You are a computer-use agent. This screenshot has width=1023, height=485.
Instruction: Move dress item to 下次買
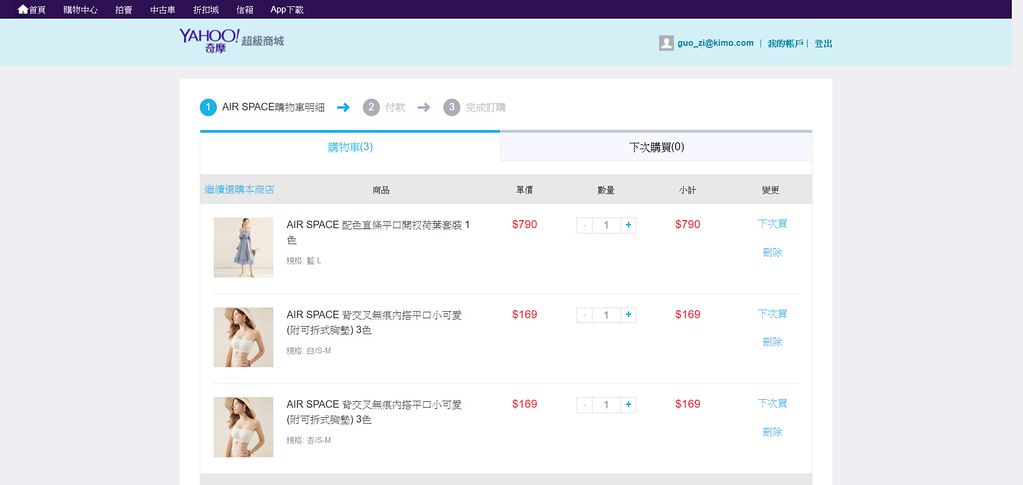[x=772, y=223]
